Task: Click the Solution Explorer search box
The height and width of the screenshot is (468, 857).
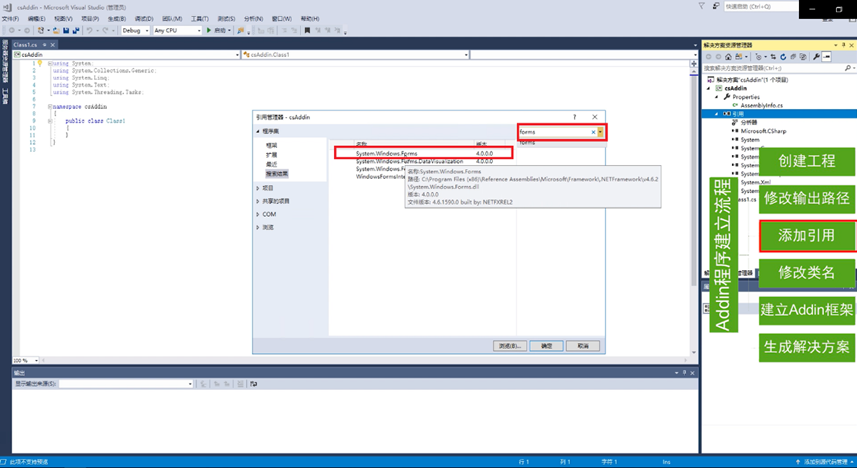Action: pos(773,68)
